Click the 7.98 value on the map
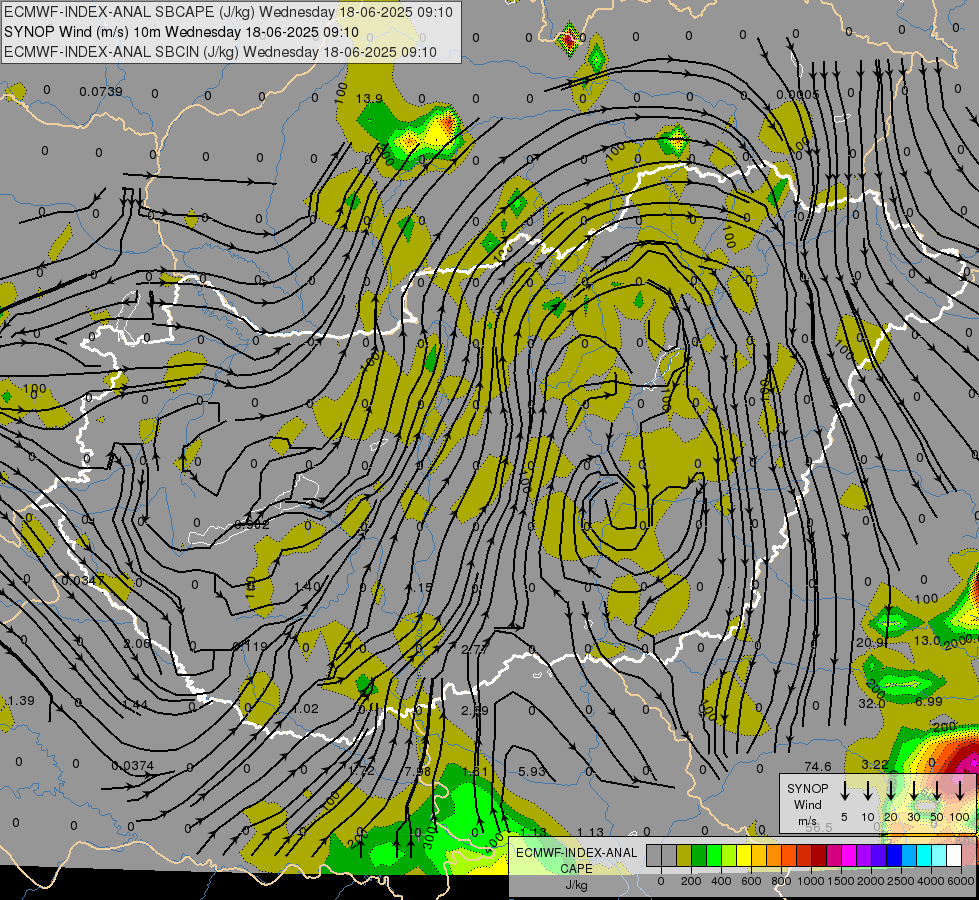Screen dimensions: 979x900 417,771
